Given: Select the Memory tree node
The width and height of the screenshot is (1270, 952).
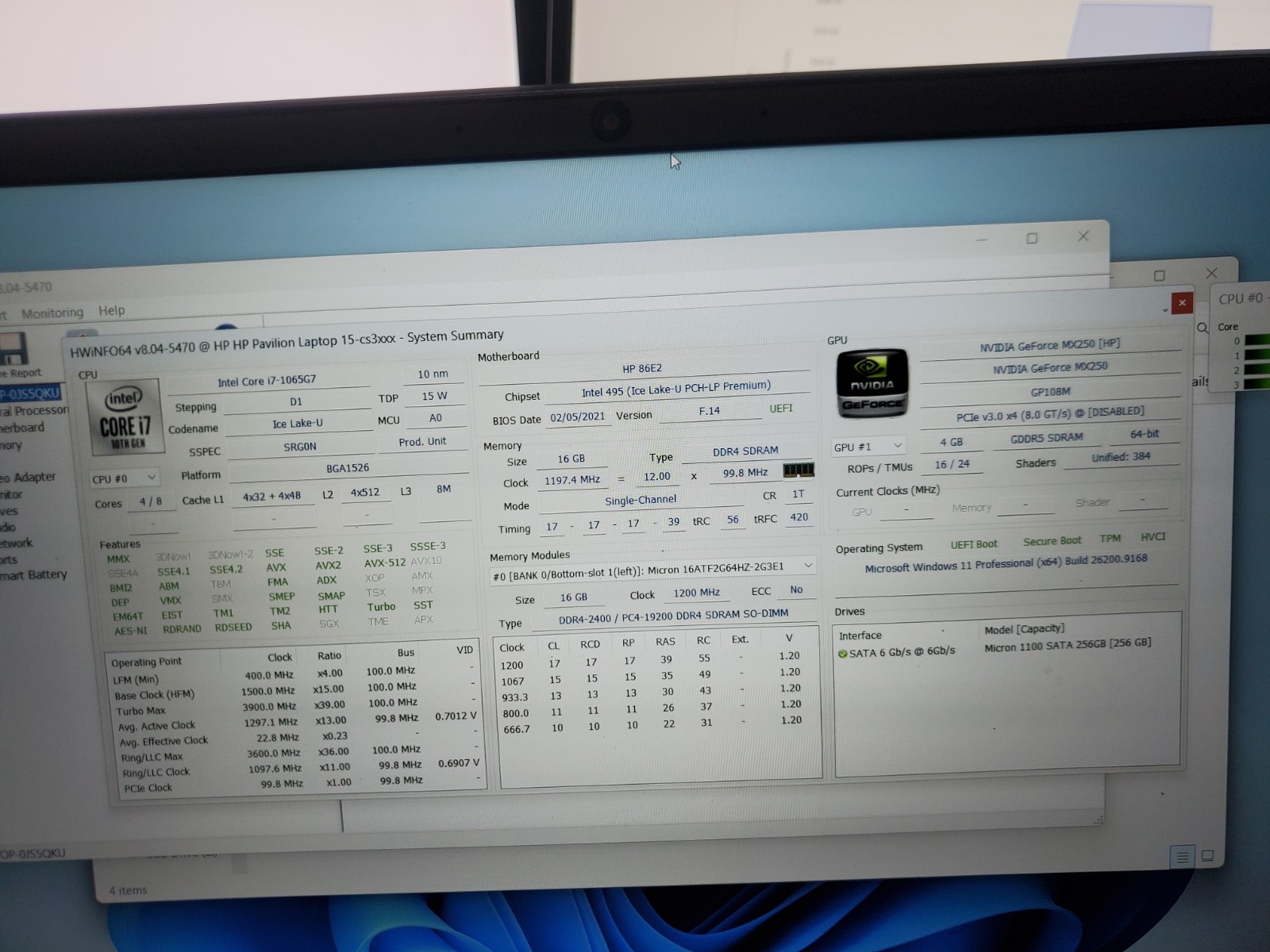Looking at the screenshot, I should (11, 445).
